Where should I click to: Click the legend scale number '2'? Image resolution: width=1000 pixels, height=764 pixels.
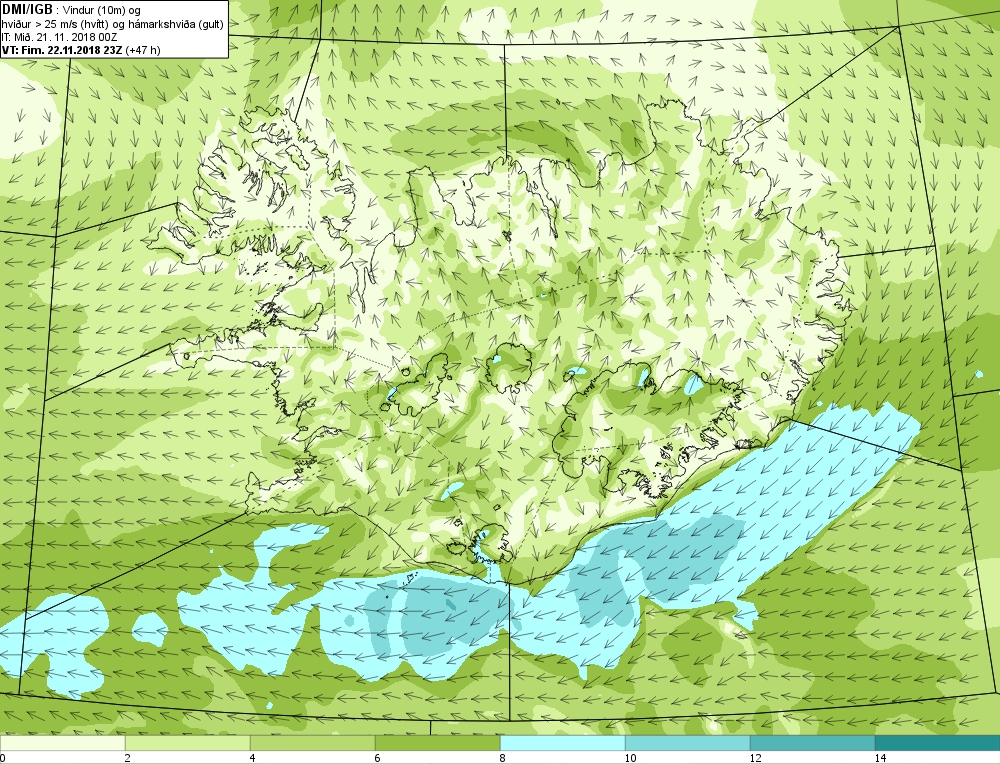tap(128, 758)
